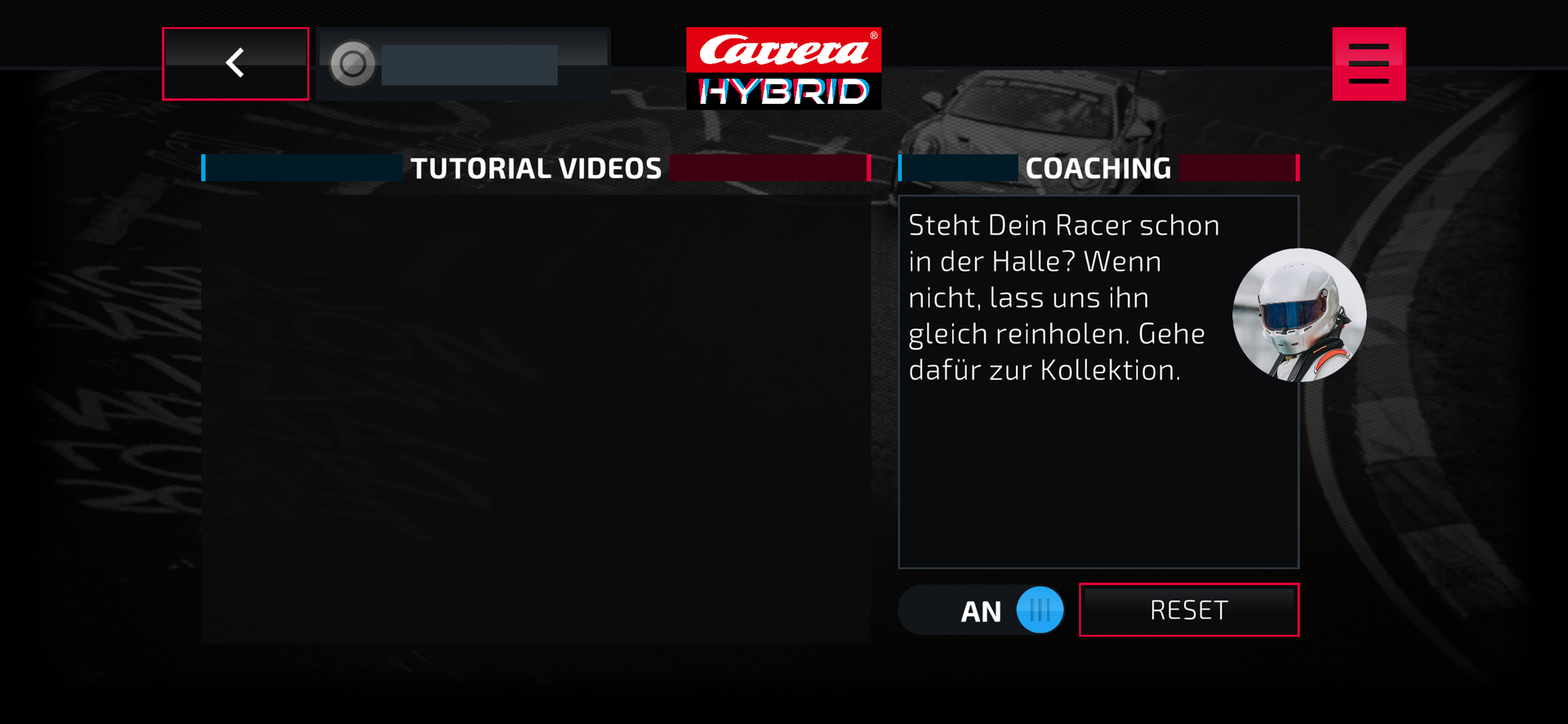Click the coaching message about Kollektion

(1064, 297)
